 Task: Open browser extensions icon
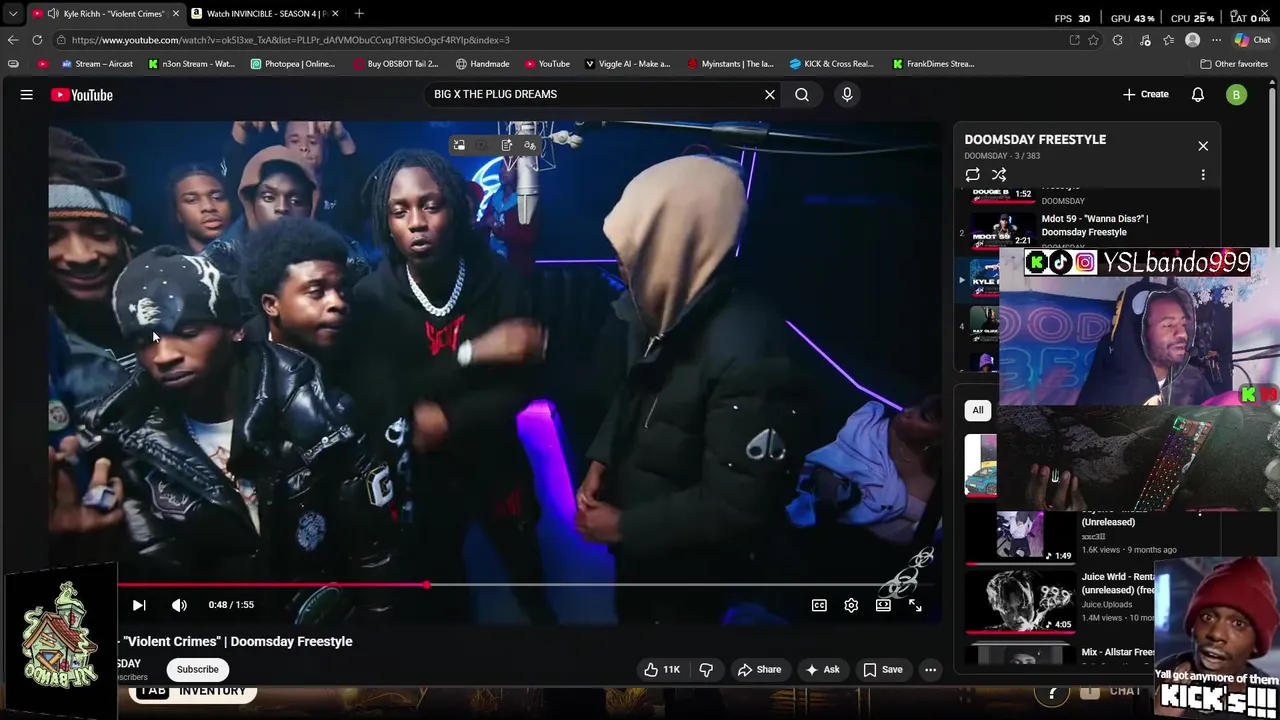[x=1118, y=40]
